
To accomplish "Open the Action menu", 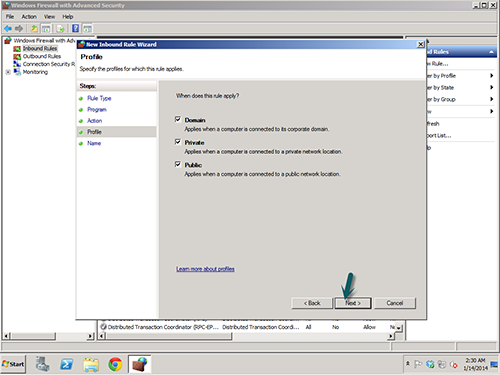I will 29,17.
